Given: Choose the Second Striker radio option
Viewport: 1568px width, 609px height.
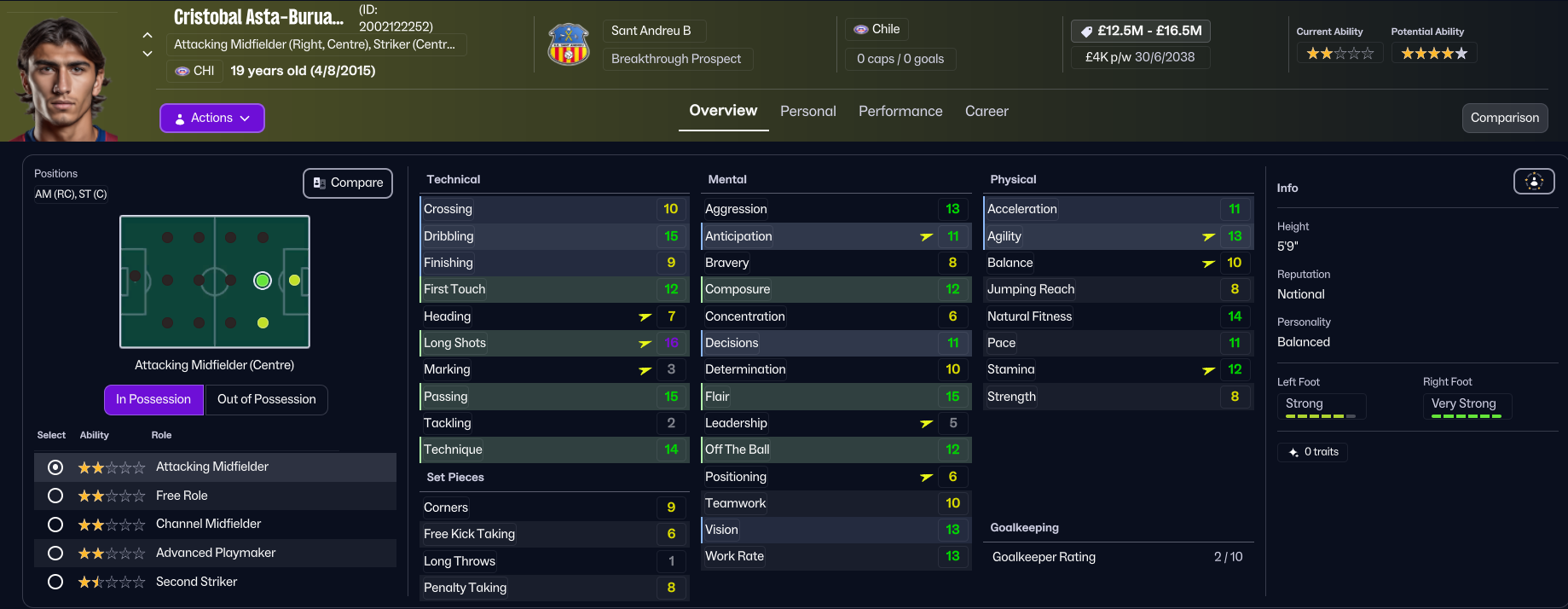Looking at the screenshot, I should pos(55,582).
